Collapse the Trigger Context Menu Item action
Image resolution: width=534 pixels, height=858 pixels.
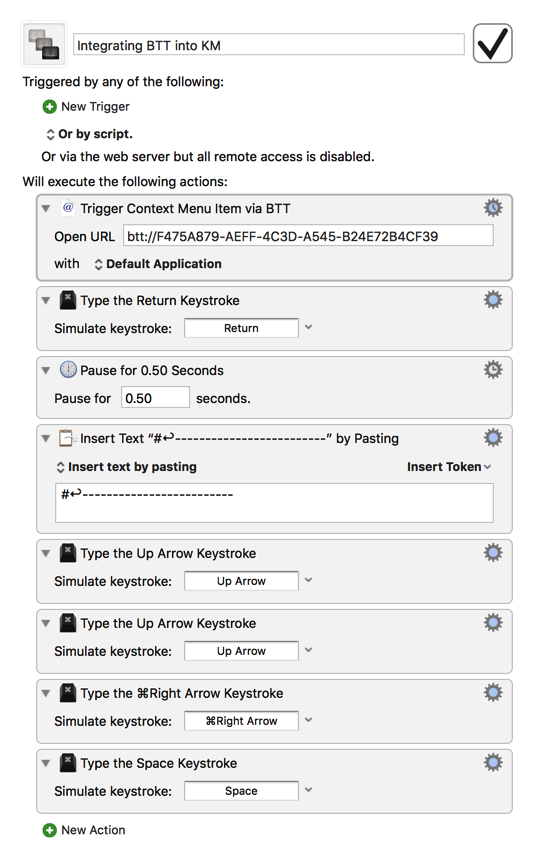tap(46, 208)
